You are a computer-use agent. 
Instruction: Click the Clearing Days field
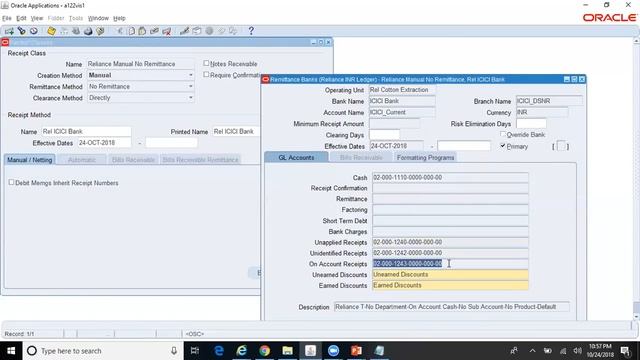coord(384,135)
